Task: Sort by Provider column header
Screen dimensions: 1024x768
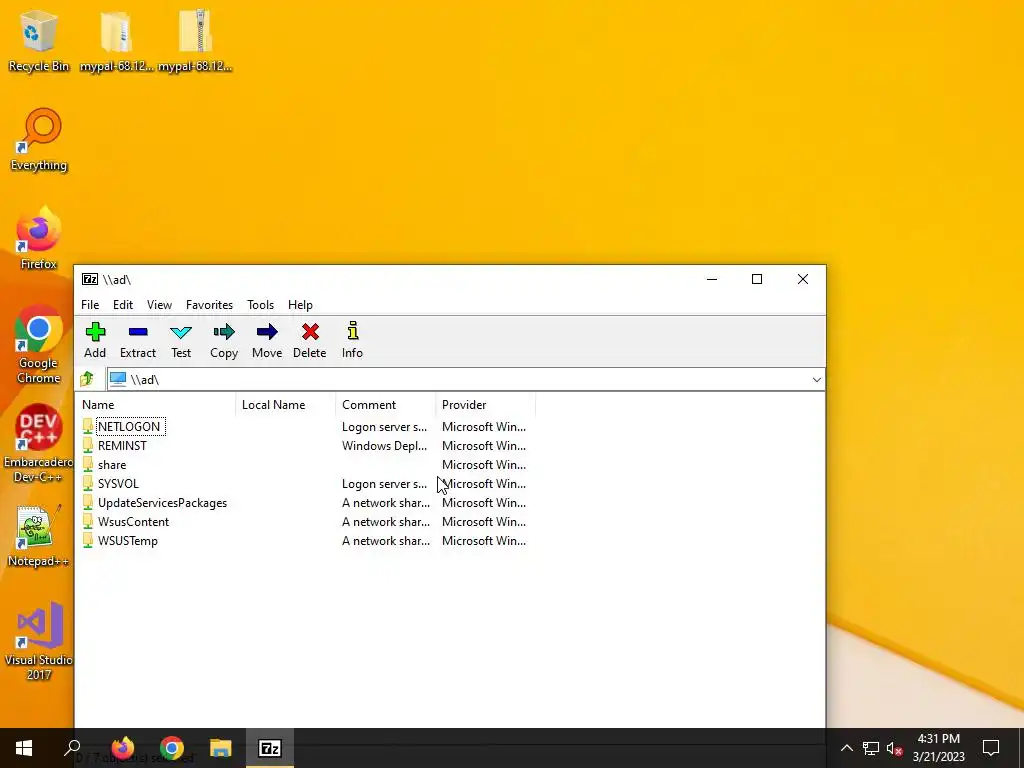Action: click(485, 405)
